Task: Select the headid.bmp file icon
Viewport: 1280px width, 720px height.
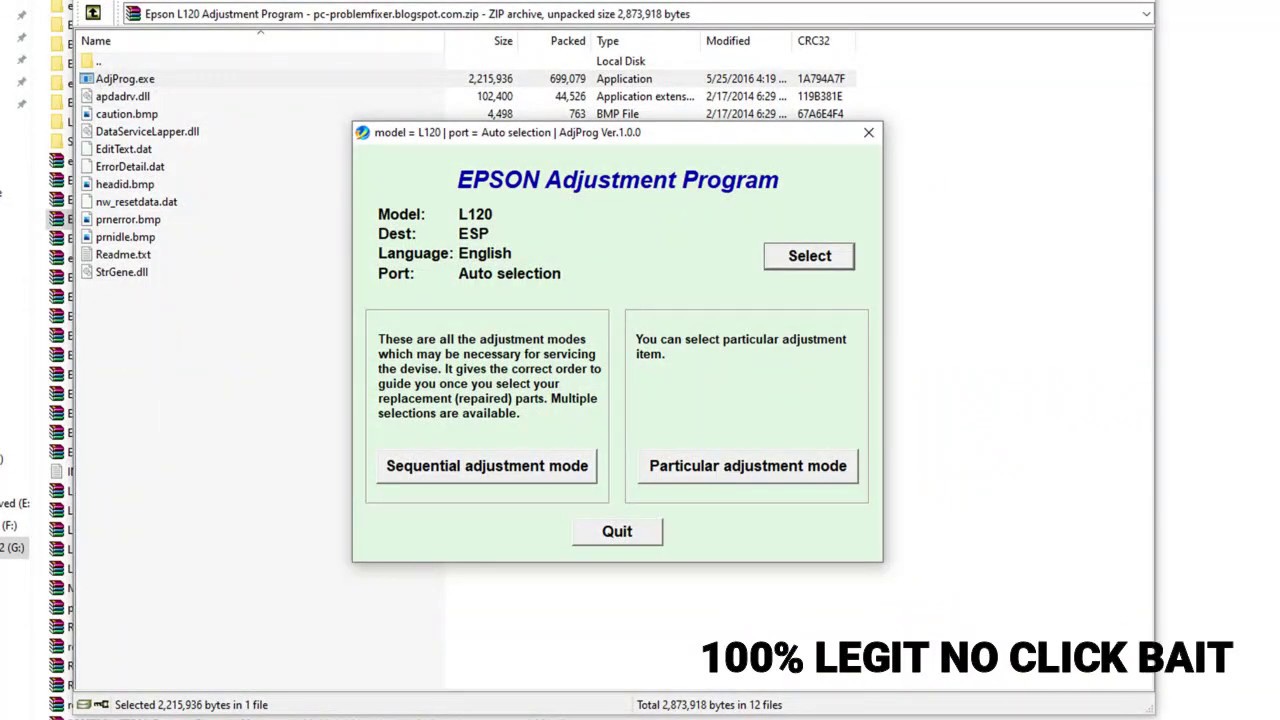Action: point(87,184)
